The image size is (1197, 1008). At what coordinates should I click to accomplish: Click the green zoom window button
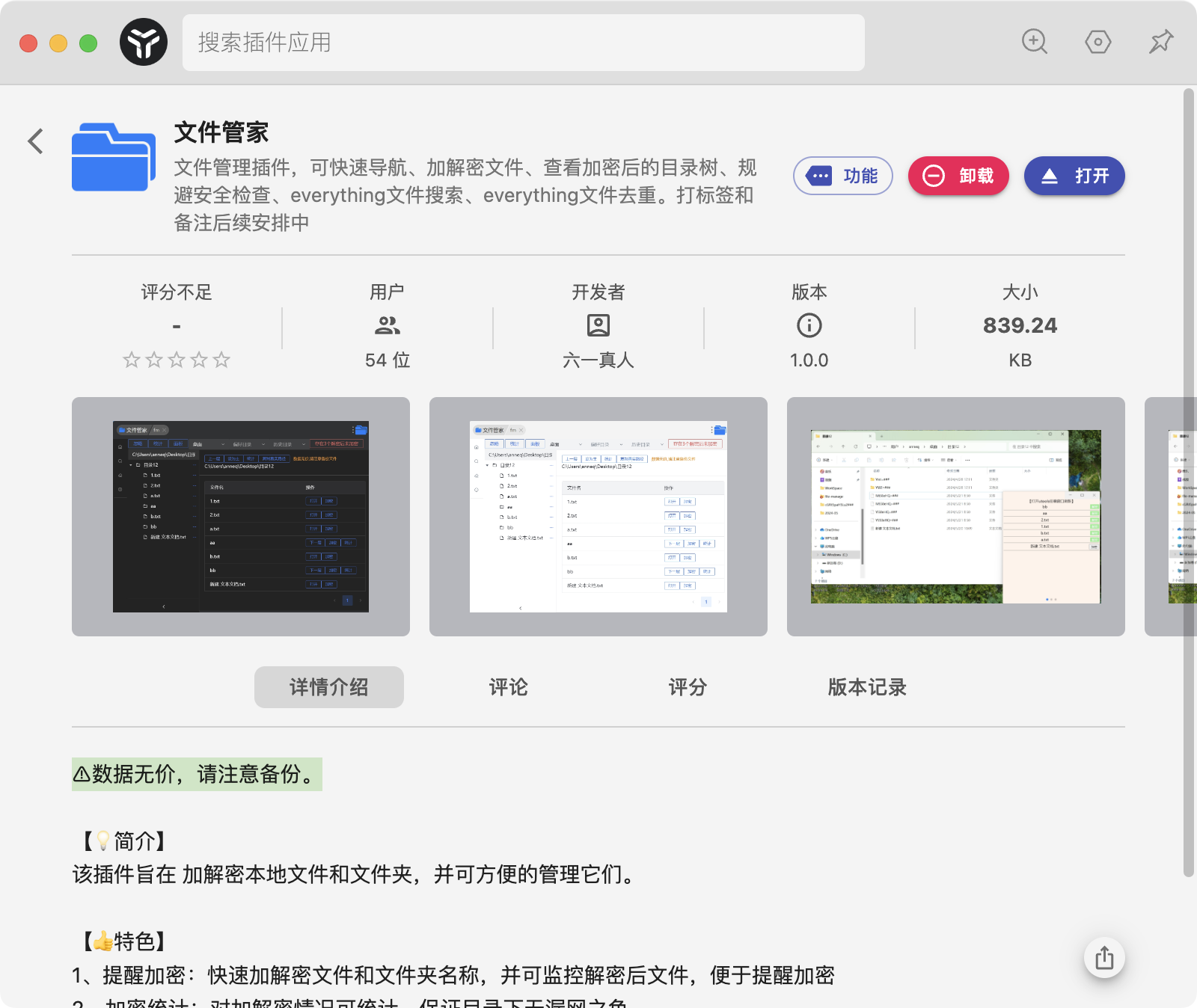click(88, 43)
